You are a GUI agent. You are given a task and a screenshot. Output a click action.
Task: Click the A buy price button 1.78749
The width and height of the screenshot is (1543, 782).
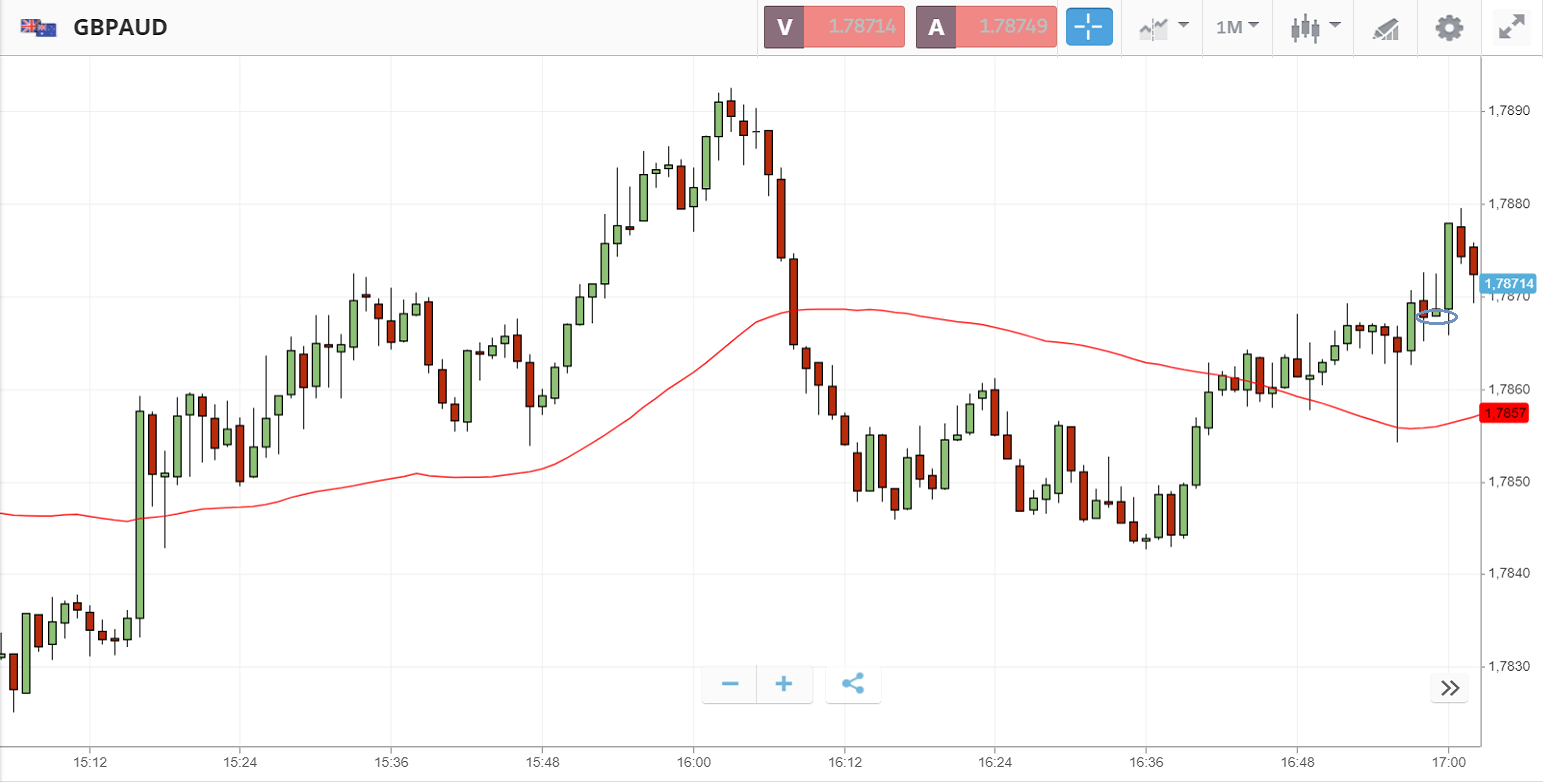pos(986,27)
